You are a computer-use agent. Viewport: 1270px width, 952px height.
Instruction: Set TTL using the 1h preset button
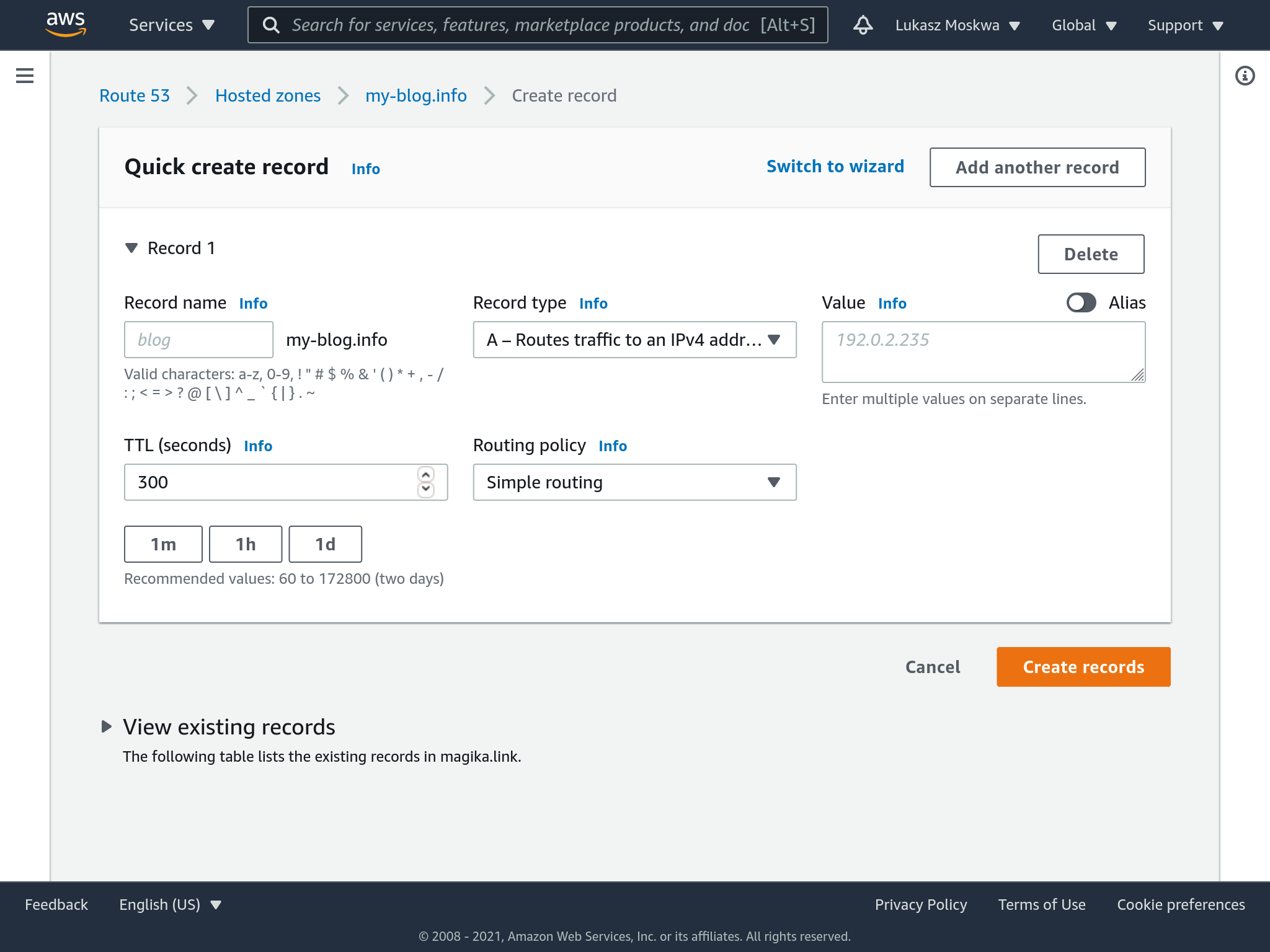[246, 544]
